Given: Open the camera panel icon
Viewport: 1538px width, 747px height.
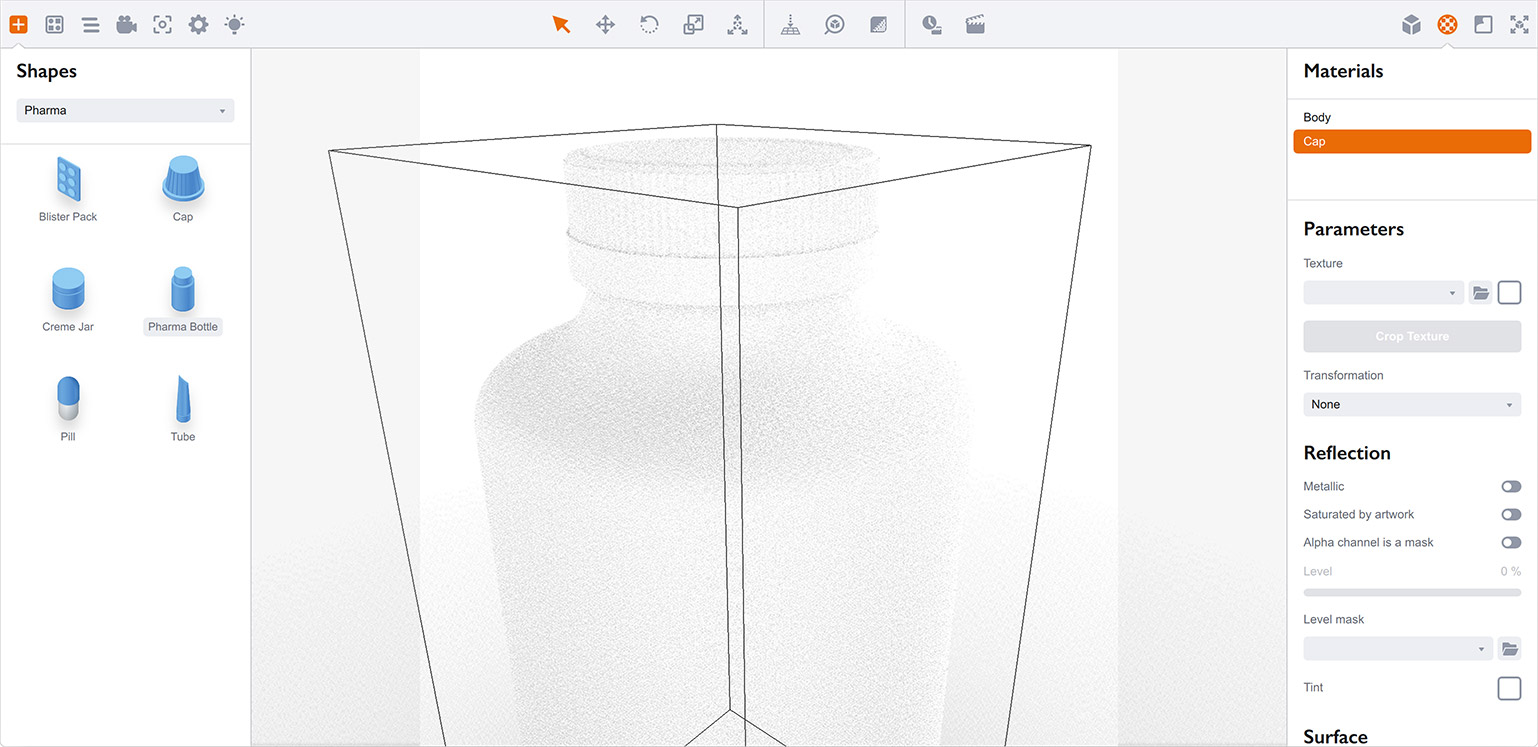Looking at the screenshot, I should 126,25.
